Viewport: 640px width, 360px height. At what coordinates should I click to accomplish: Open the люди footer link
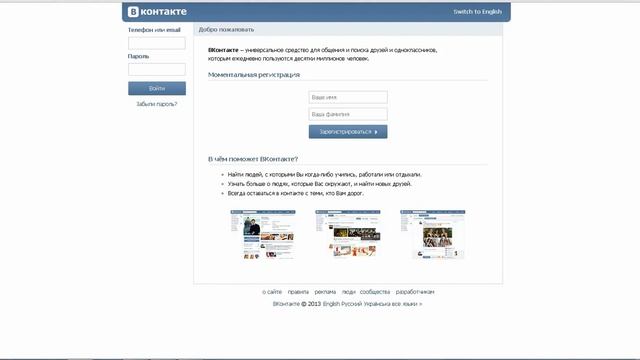[348, 292]
